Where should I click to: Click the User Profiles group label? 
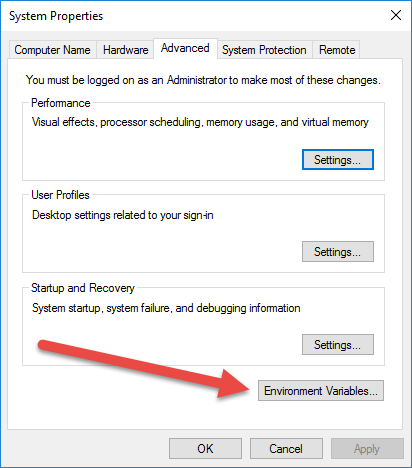tap(60, 195)
